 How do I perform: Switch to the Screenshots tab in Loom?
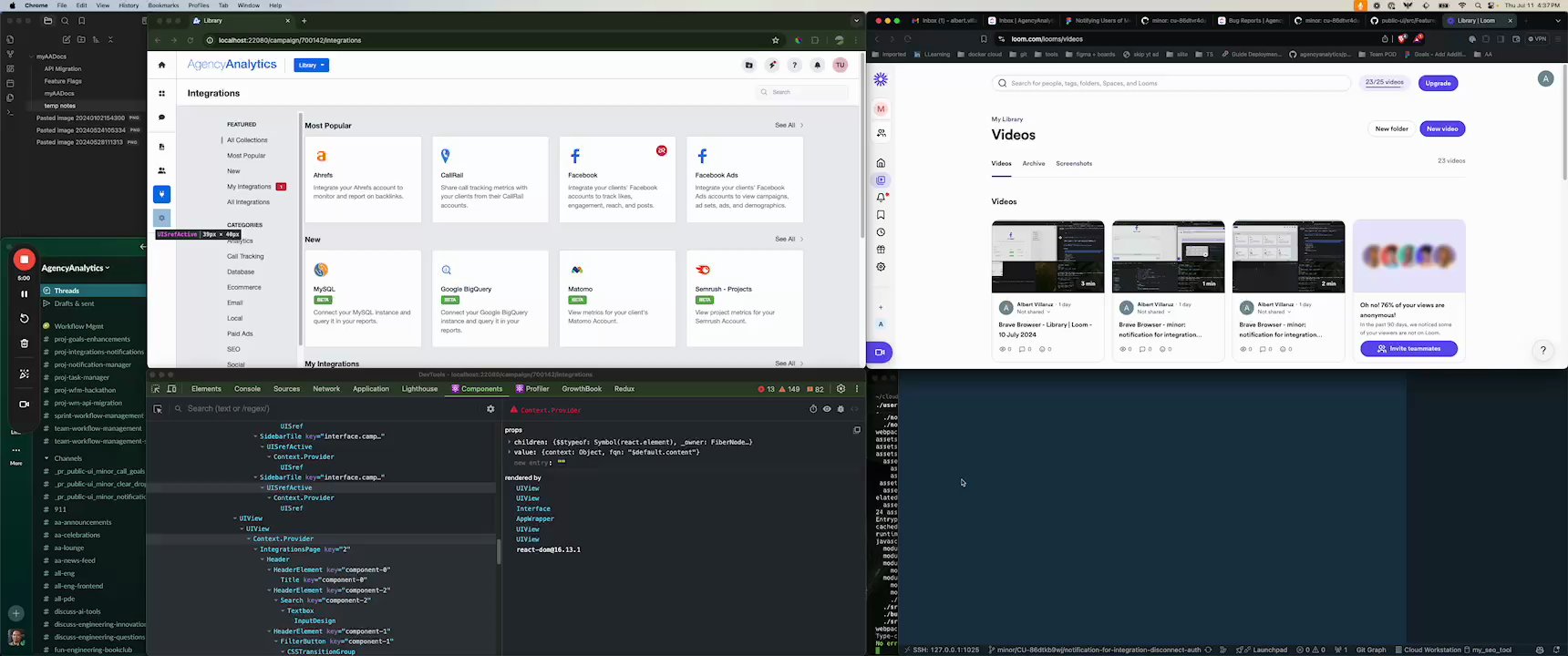1074,164
